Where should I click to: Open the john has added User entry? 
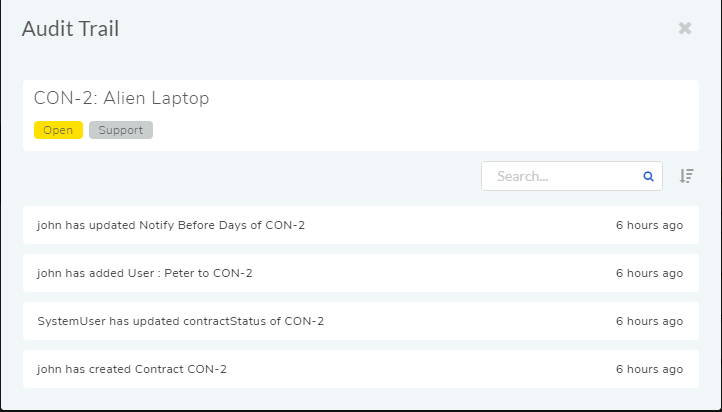tap(361, 273)
